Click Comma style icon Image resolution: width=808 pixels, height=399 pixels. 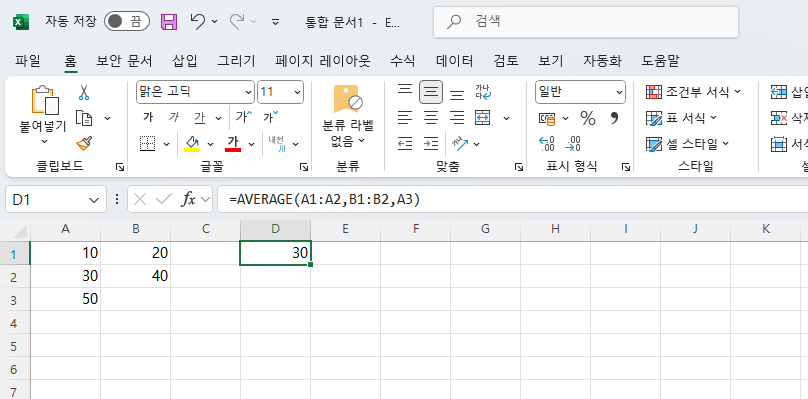(x=614, y=118)
